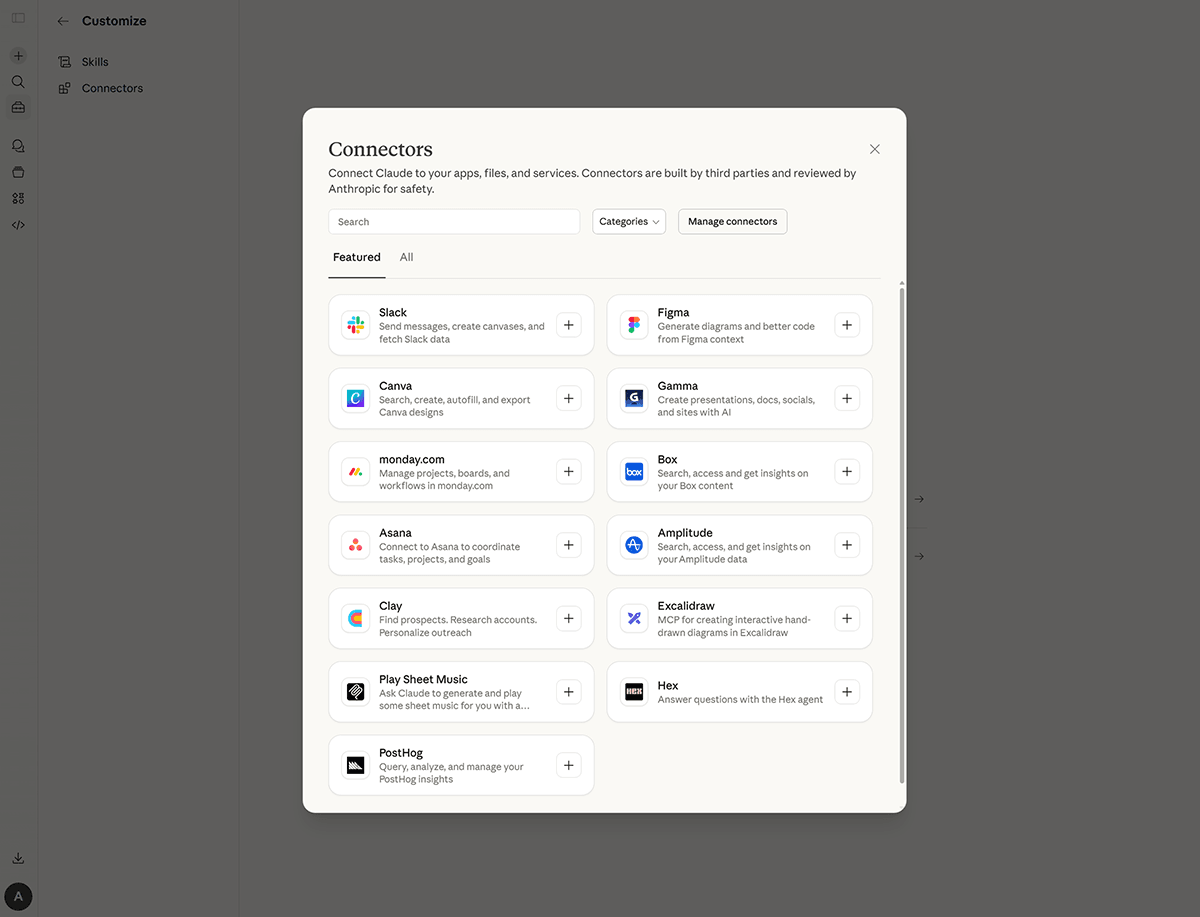
Task: Add the monday.com connector
Action: tap(568, 471)
